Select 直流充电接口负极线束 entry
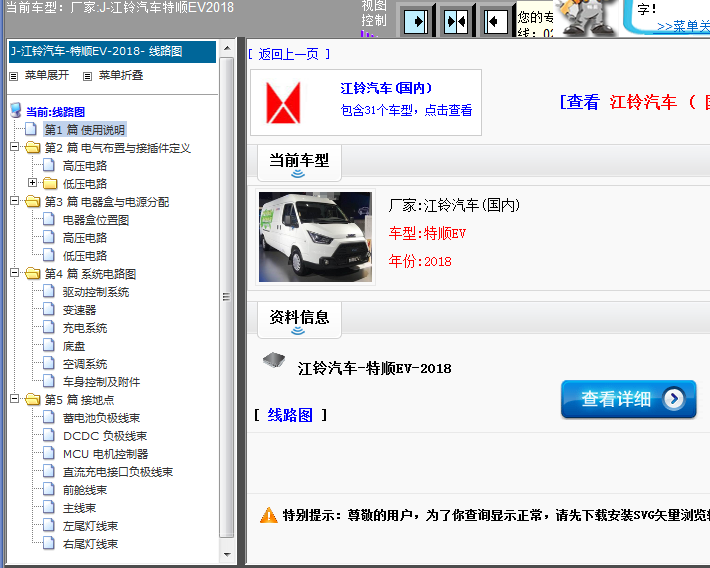Image resolution: width=710 pixels, height=568 pixels. [118, 472]
